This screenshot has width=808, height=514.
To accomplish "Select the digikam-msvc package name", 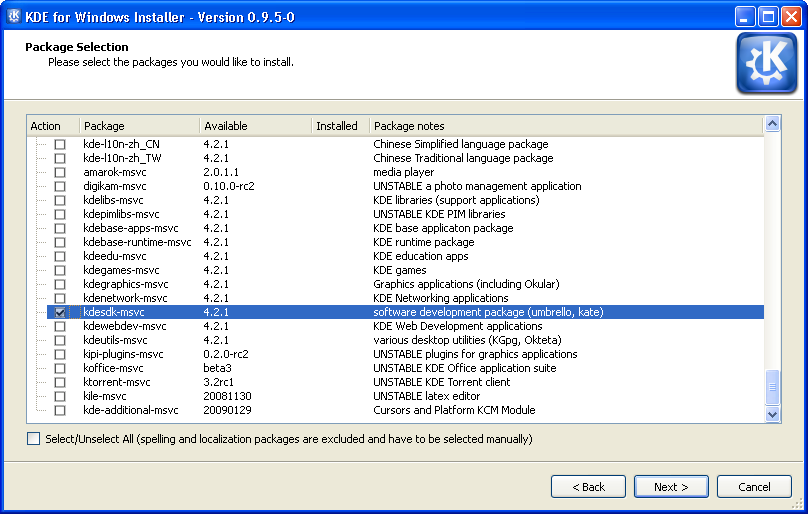I will click(x=115, y=186).
